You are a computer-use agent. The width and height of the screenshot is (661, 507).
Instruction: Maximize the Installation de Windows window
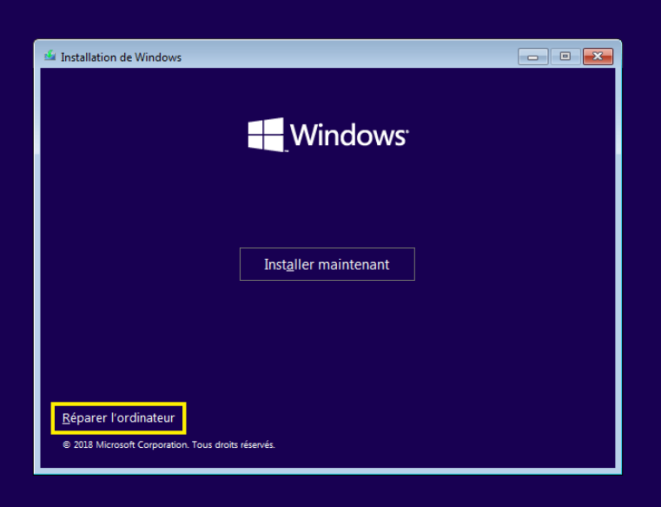coord(565,56)
